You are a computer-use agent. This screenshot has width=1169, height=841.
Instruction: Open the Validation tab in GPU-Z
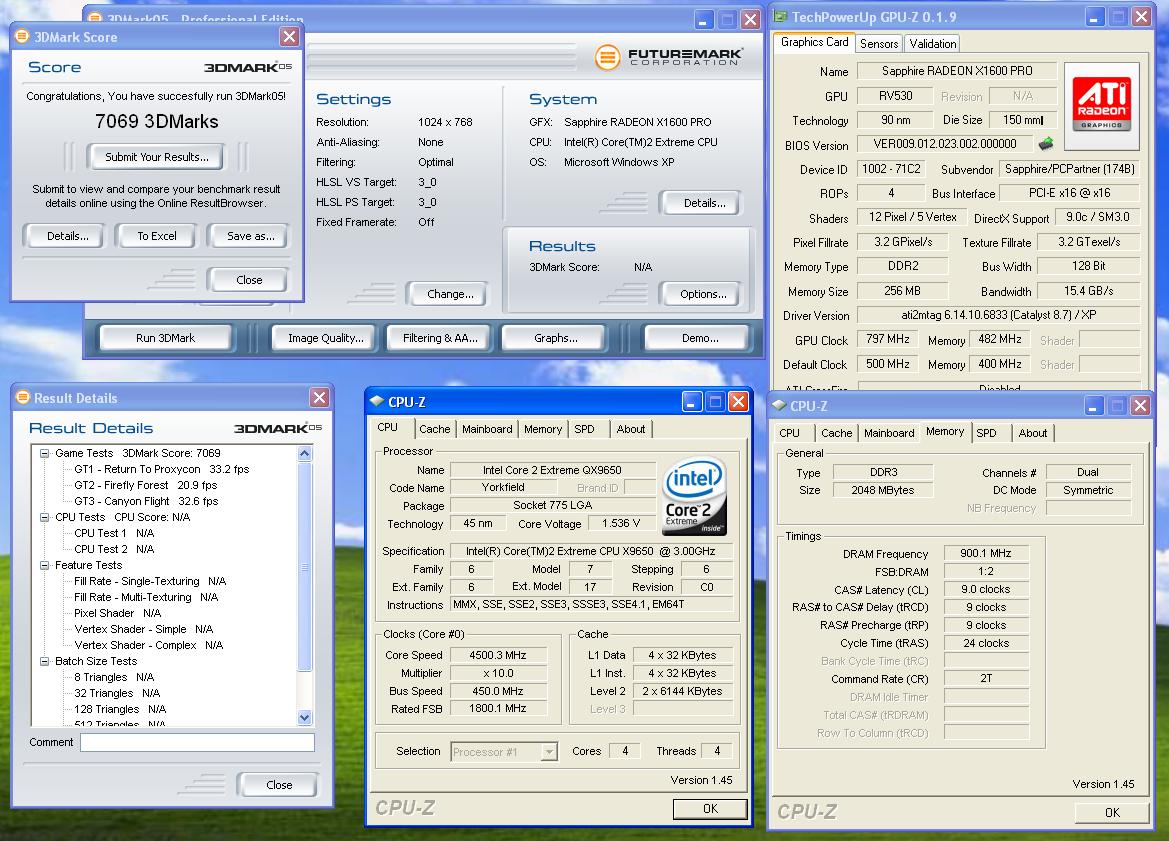pos(932,43)
